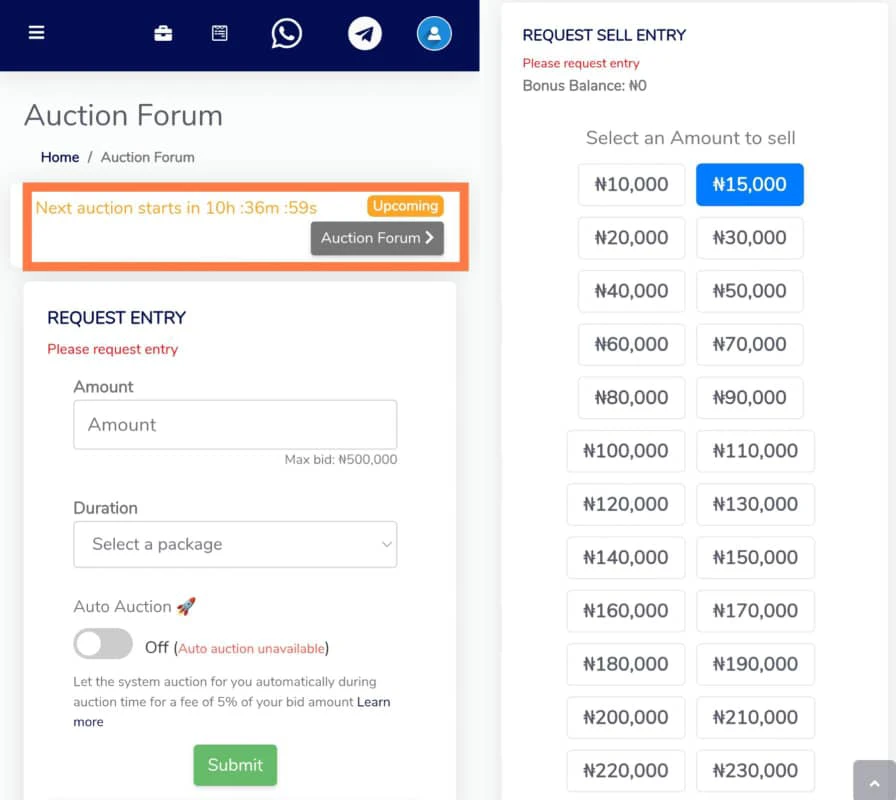The image size is (896, 800).
Task: Choose ₦90,000 amount option
Action: 750,397
